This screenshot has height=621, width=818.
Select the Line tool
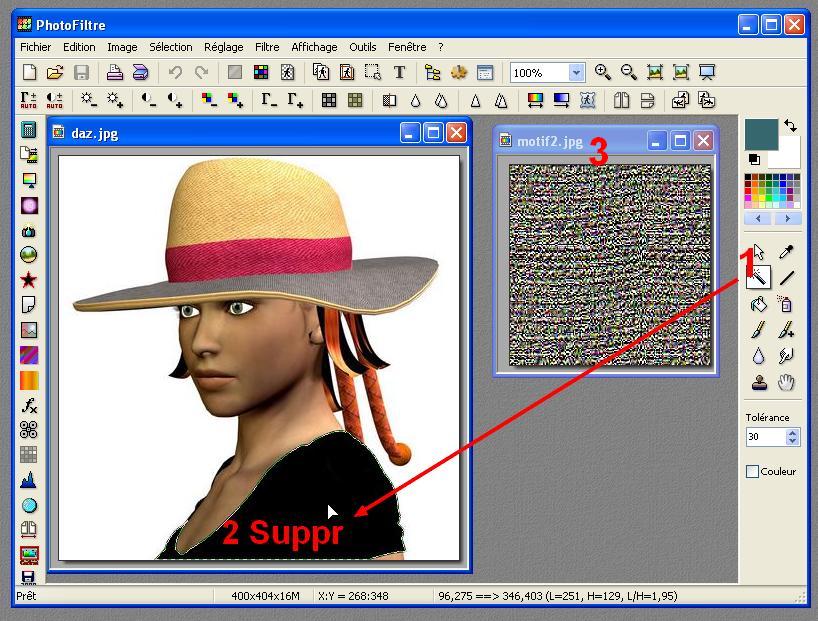point(786,278)
